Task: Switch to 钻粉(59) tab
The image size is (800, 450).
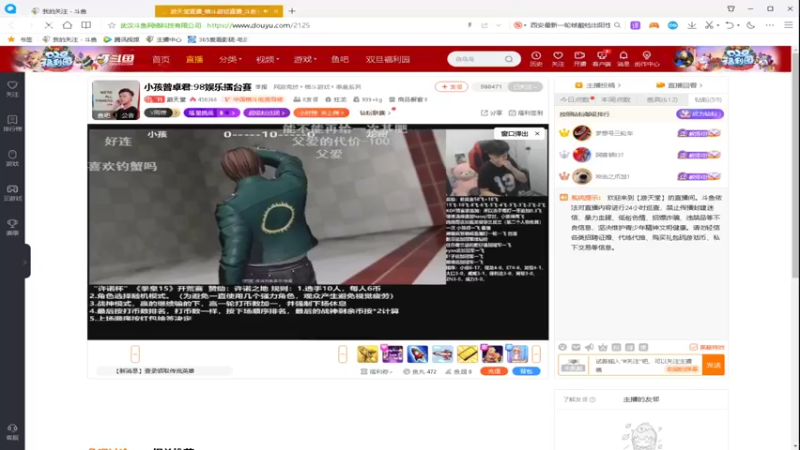Action: coord(708,99)
